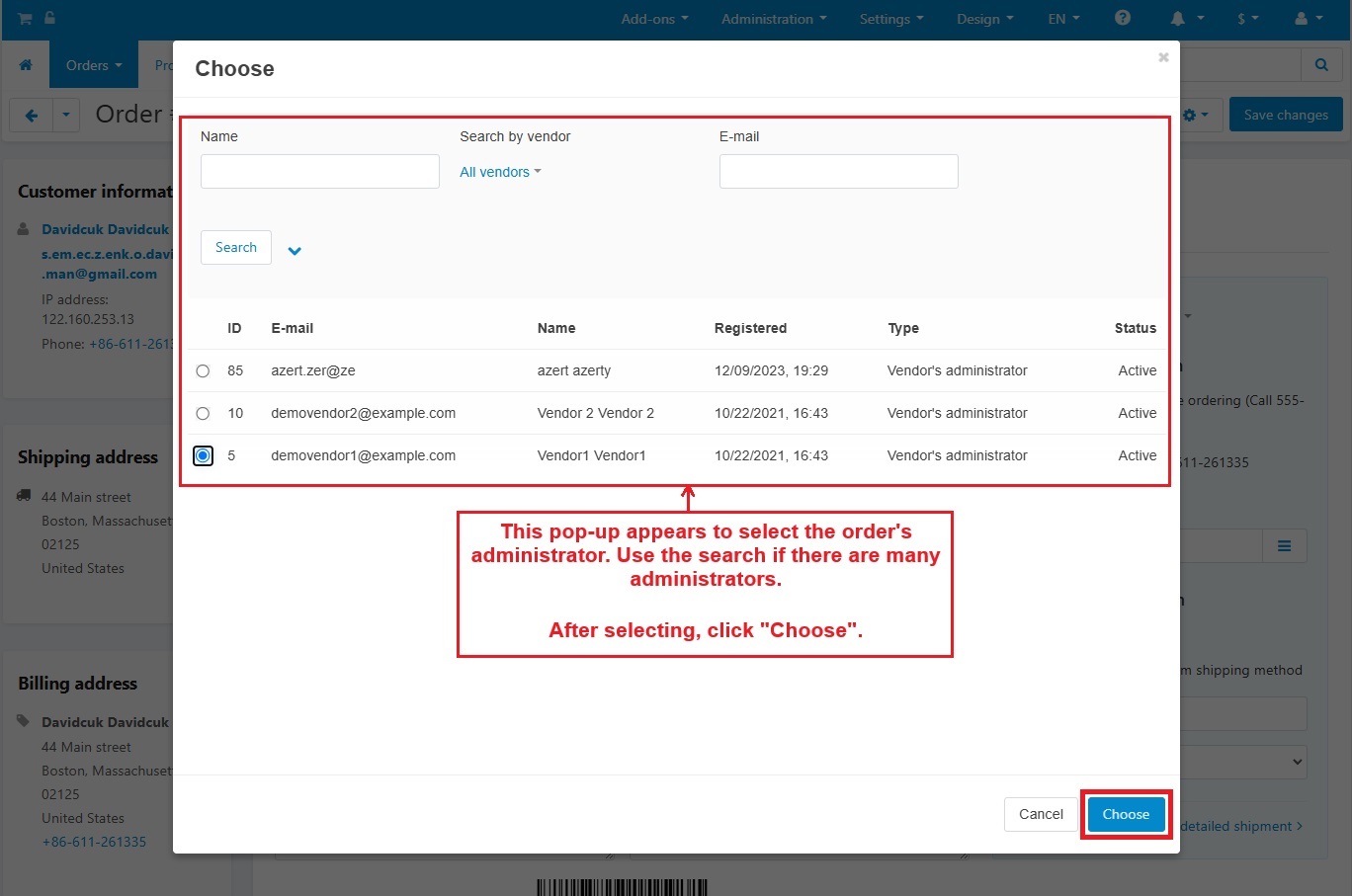
Task: Open the All vendors dropdown
Action: coord(500,172)
